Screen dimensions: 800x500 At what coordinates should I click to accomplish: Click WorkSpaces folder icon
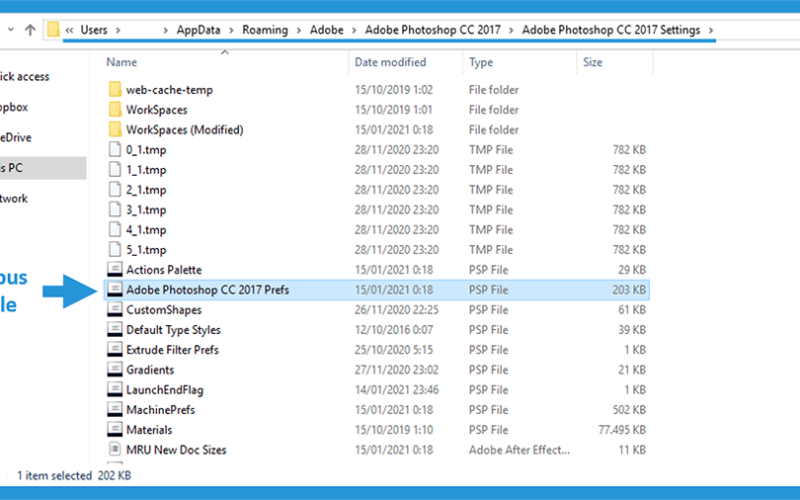[115, 110]
